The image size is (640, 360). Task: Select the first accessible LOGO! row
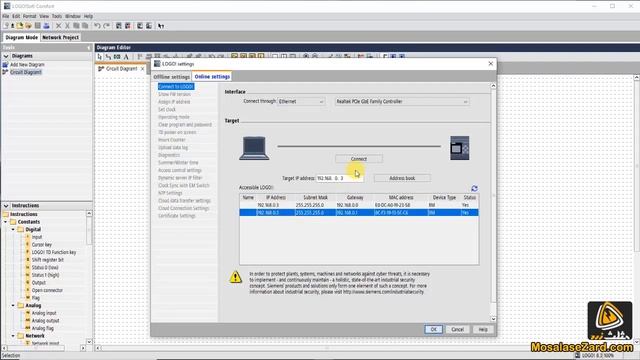[359, 205]
